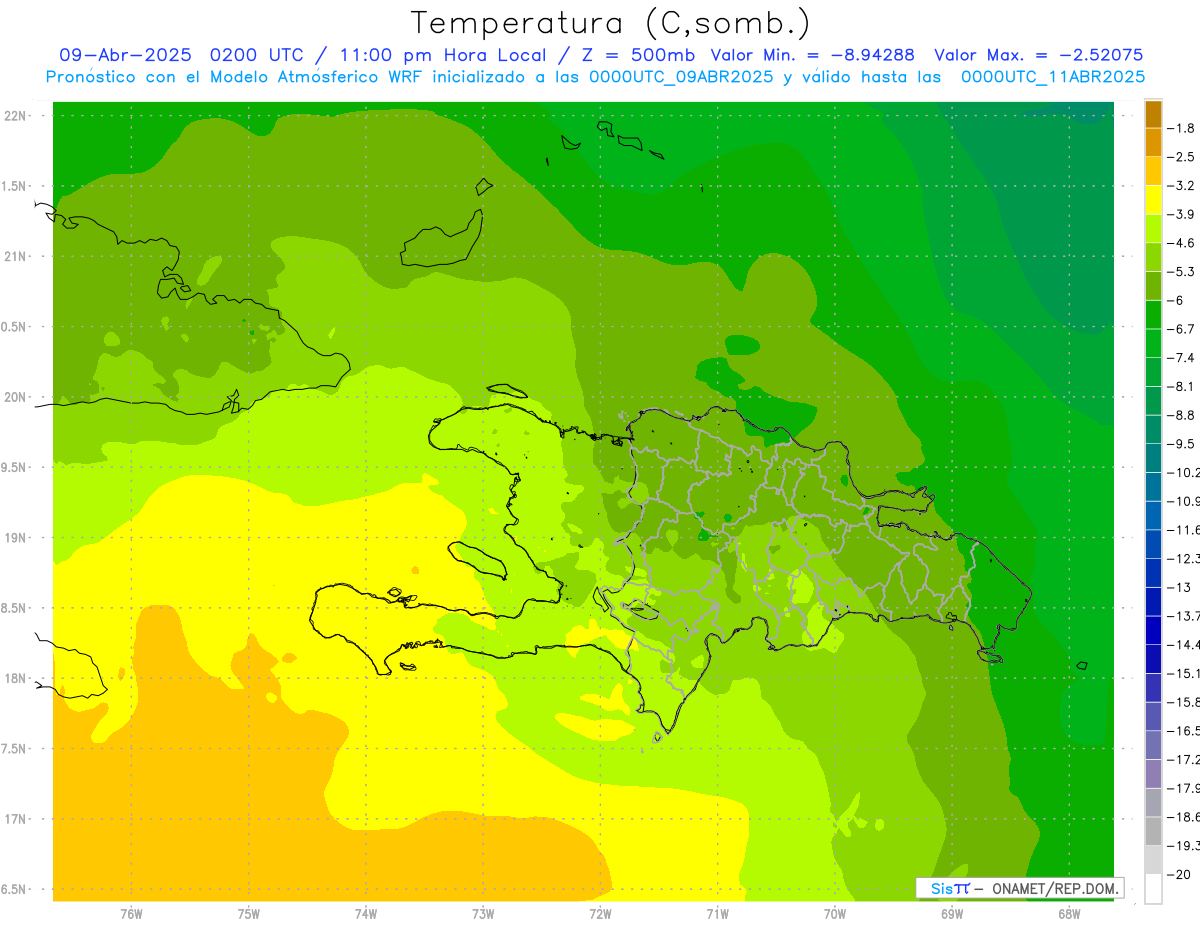Click the 'Temperatura (C,somb.)' chart title
This screenshot has width=1200, height=927.
[x=611, y=23]
